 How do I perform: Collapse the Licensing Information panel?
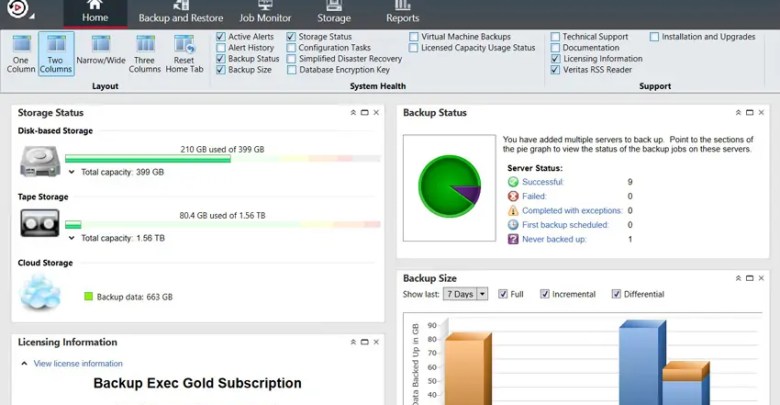353,342
